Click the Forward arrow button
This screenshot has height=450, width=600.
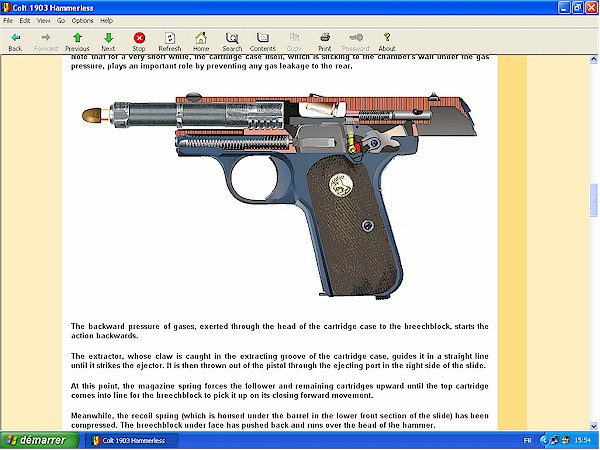46,42
